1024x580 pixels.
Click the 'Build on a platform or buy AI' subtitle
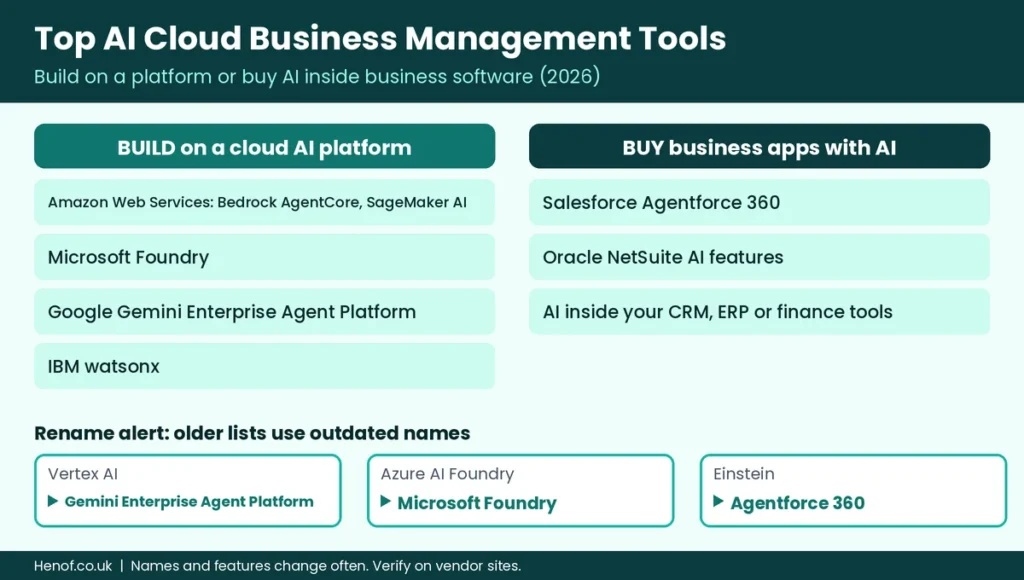point(317,76)
